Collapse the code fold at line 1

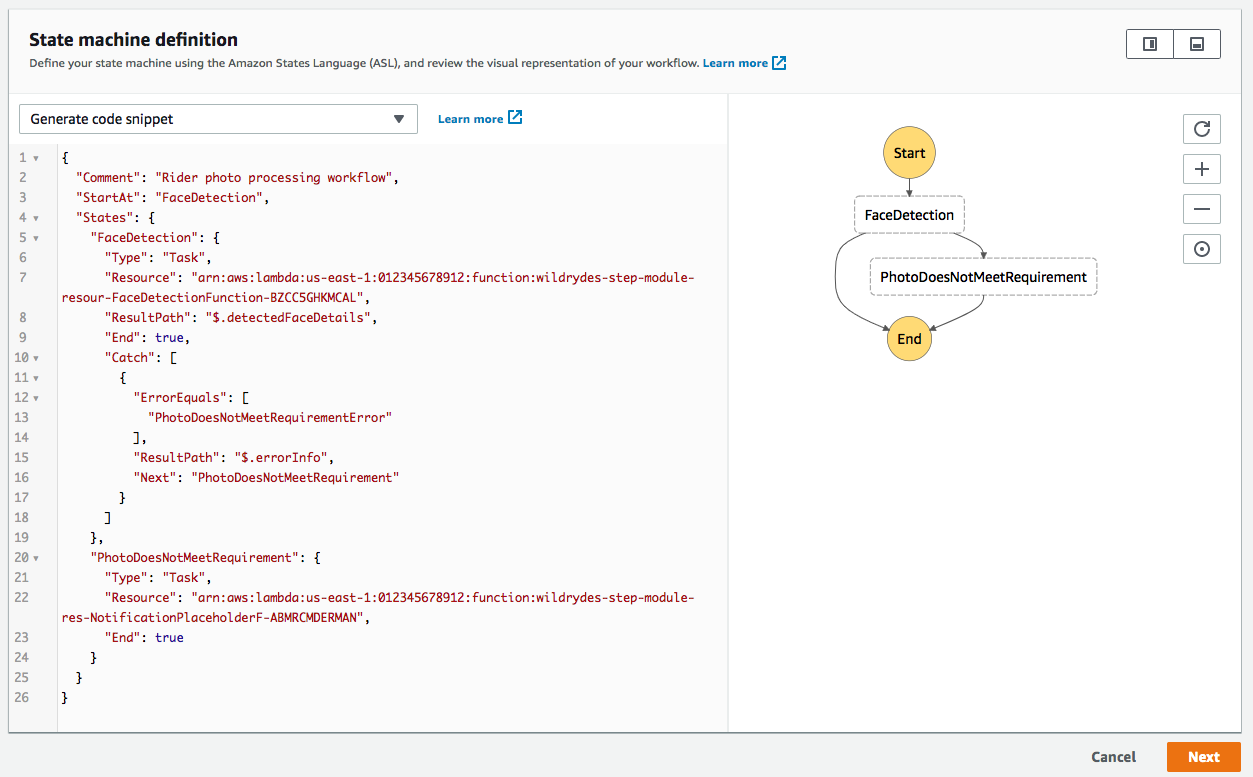[x=36, y=158]
